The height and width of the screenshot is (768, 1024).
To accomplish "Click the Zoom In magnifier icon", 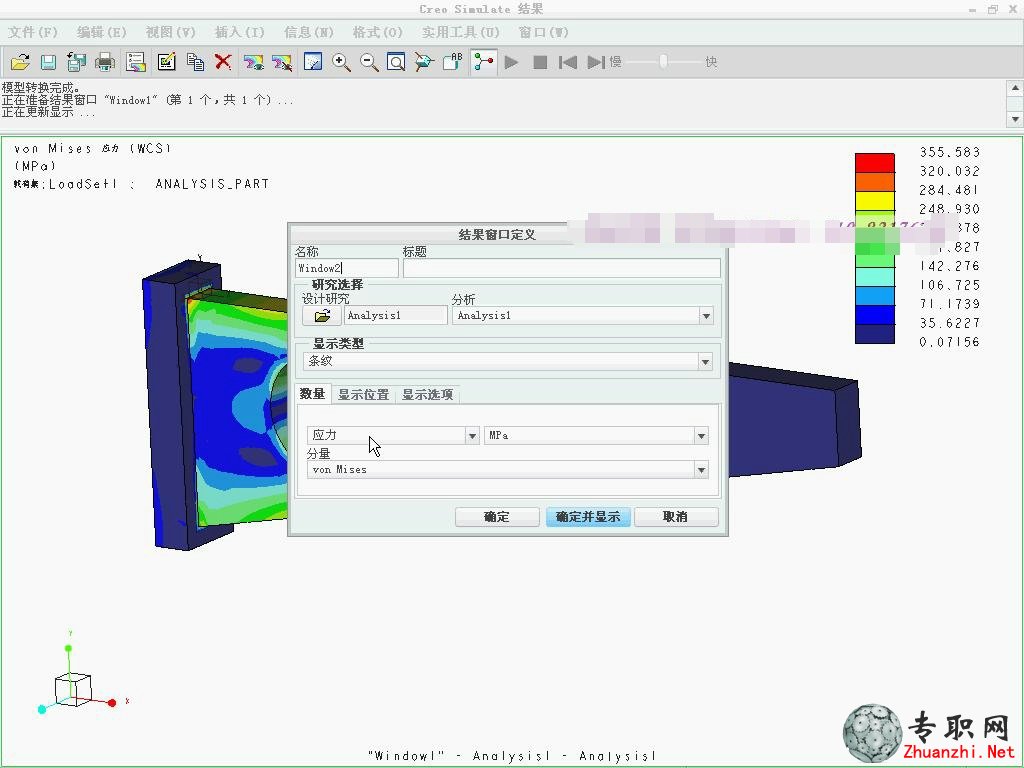I will 341,62.
